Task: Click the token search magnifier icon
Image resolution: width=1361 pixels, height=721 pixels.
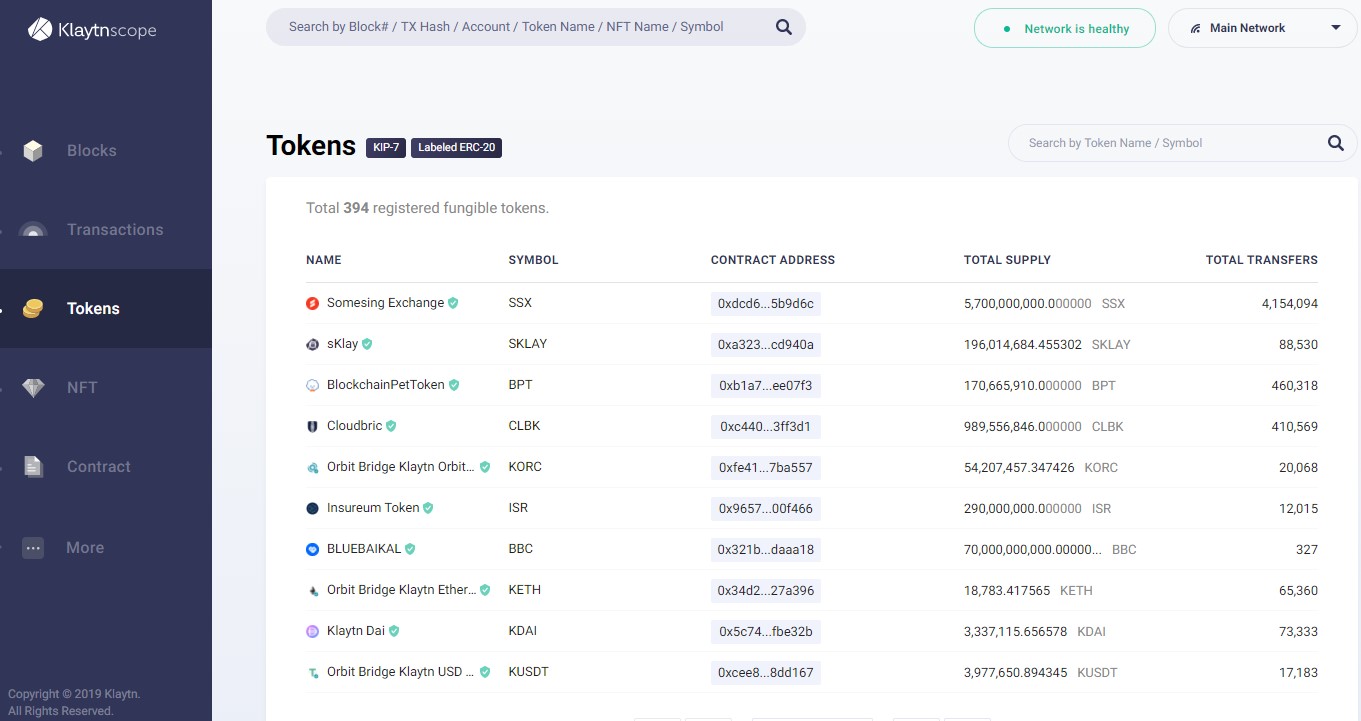Action: [x=1336, y=143]
